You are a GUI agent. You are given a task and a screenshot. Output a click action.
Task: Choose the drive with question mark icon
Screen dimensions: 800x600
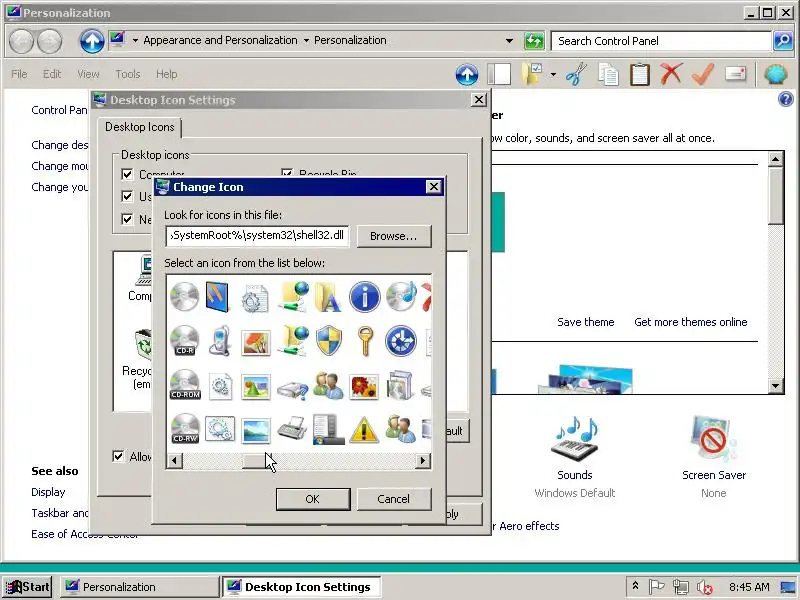292,389
